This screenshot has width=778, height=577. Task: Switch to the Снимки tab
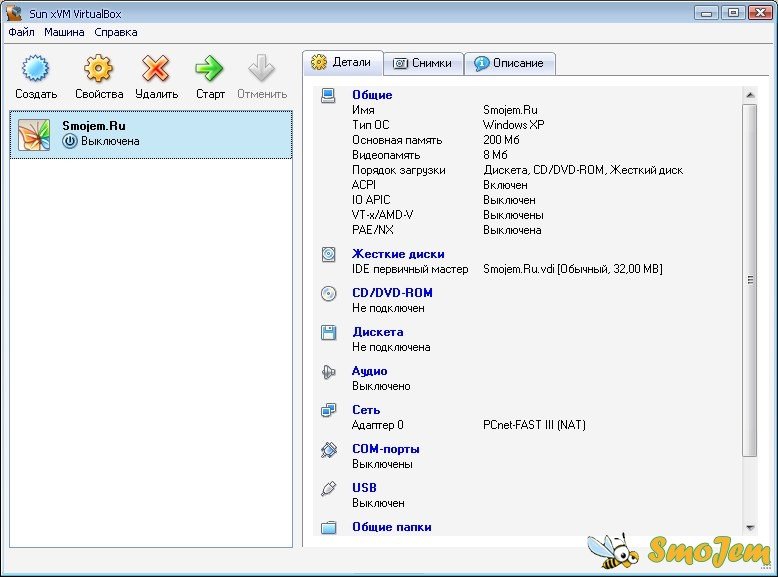[x=423, y=63]
